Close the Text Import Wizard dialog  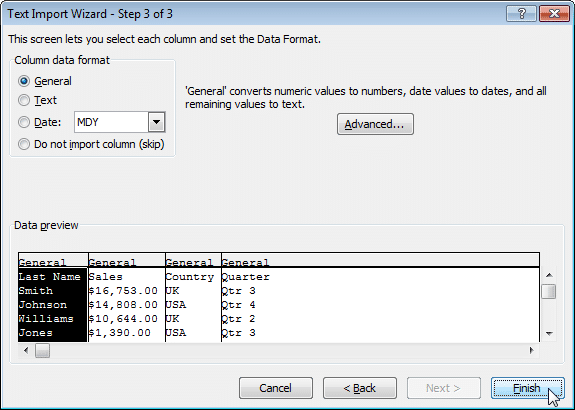tap(554, 14)
